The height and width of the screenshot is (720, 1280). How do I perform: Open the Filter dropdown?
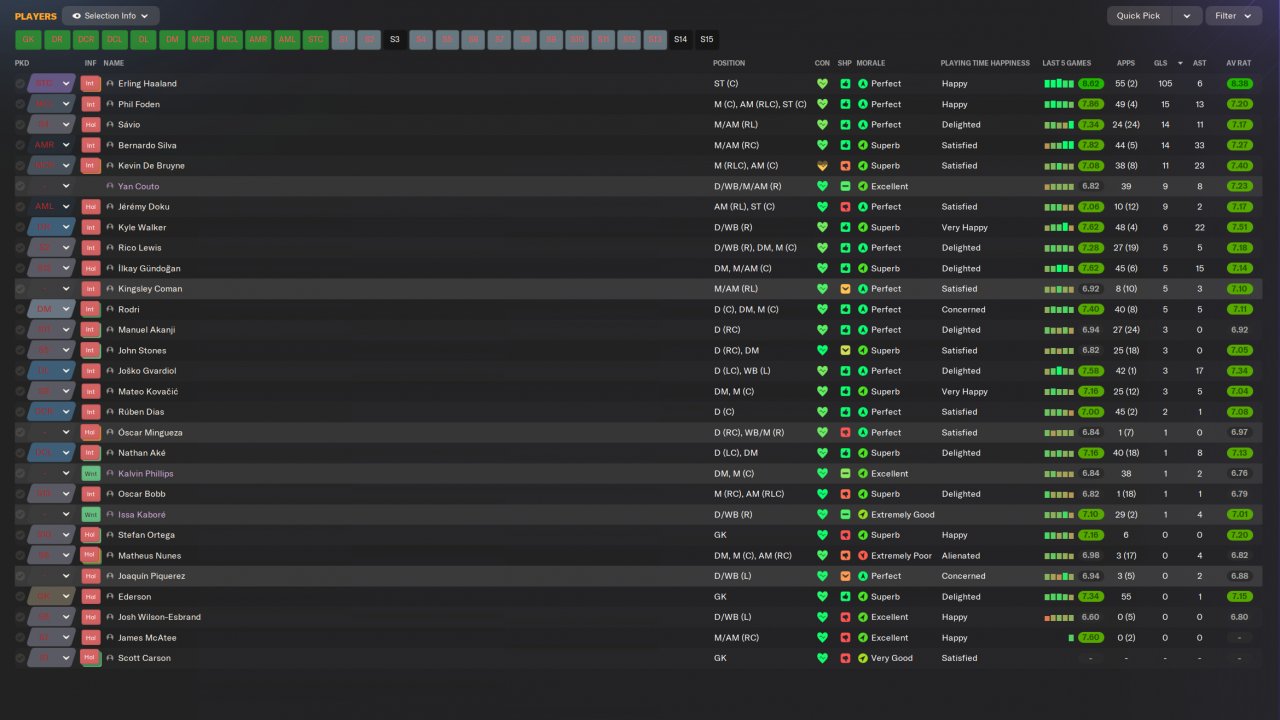(x=1234, y=16)
